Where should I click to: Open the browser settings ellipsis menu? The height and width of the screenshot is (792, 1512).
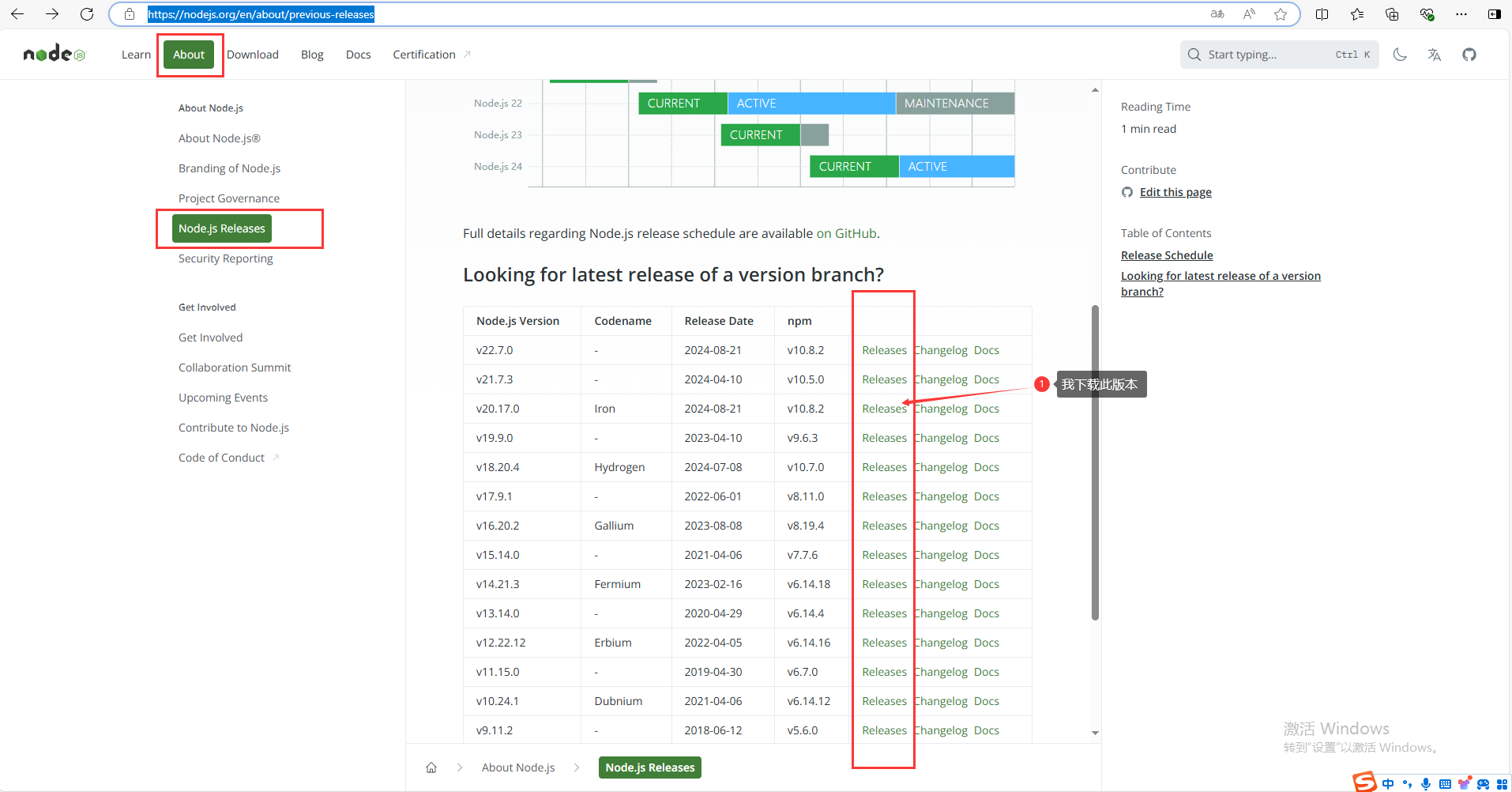[x=1461, y=14]
